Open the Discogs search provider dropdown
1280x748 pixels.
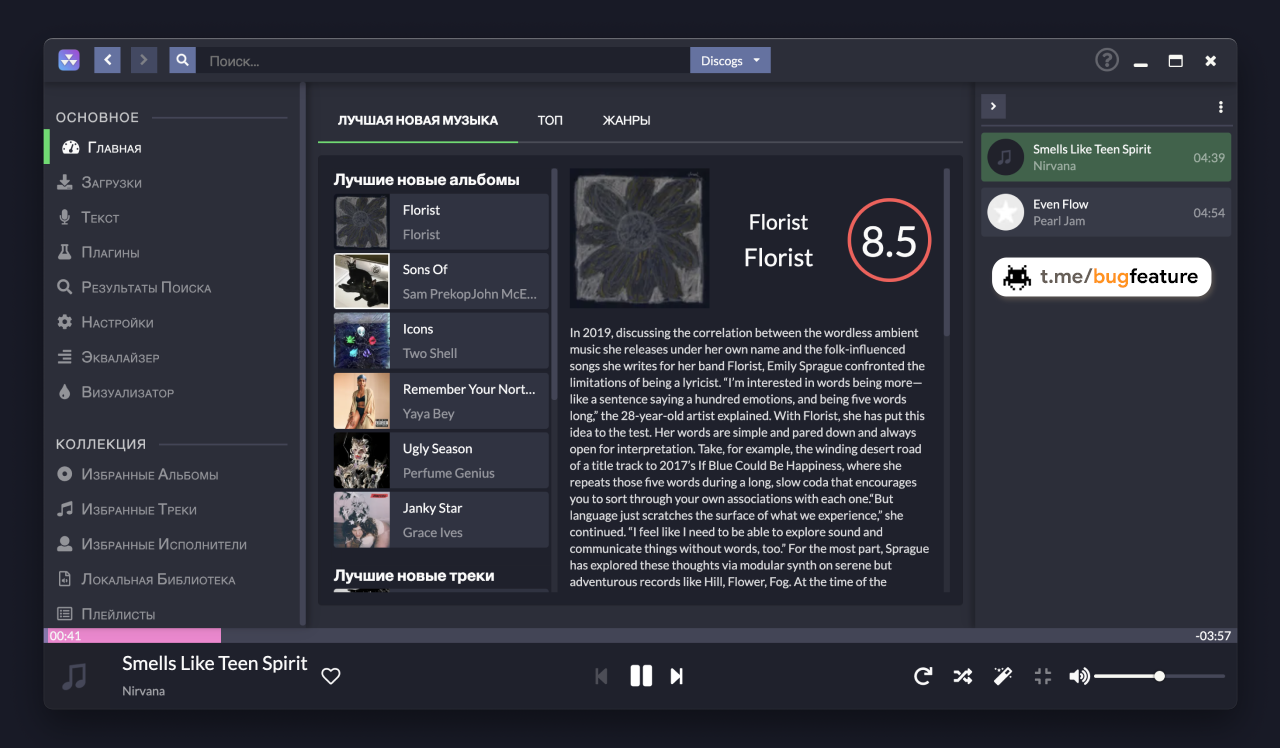point(730,60)
